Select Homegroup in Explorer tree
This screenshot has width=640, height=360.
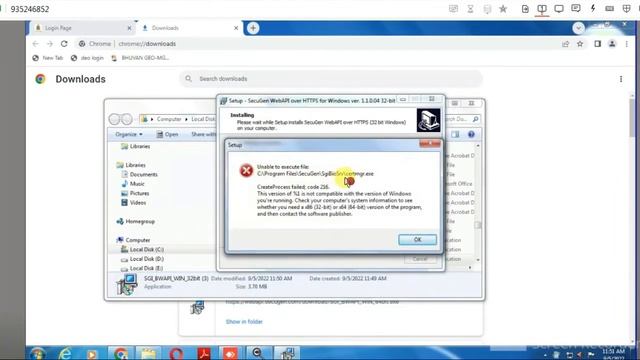(136, 221)
